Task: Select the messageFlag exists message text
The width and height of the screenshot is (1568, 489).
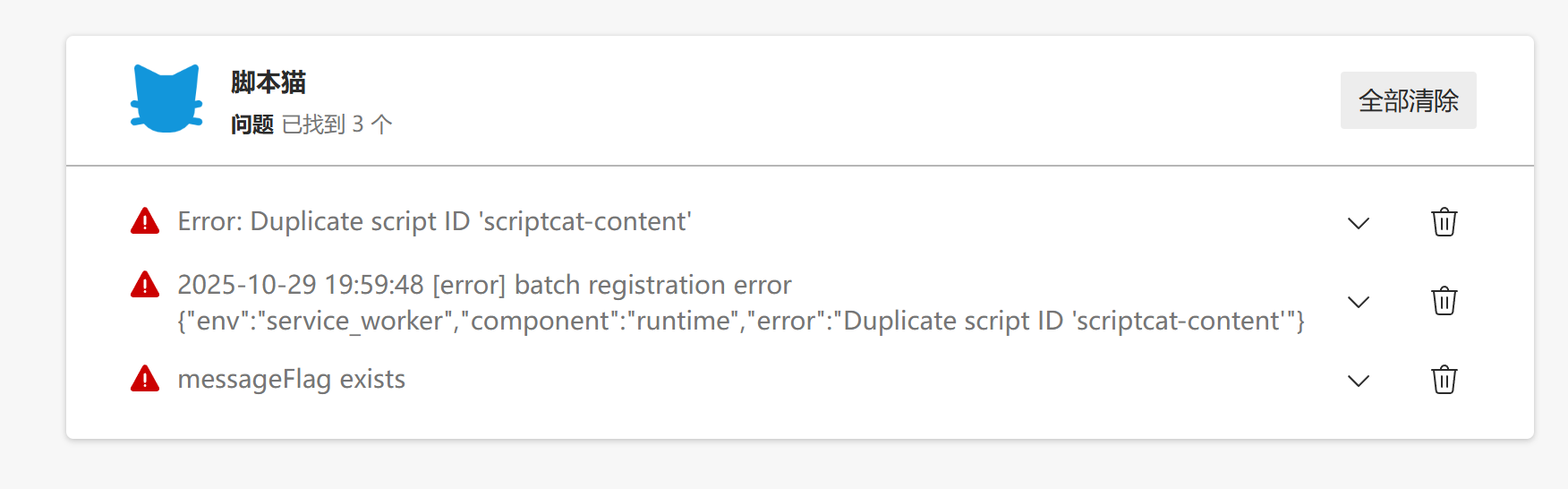Action: pos(291,379)
